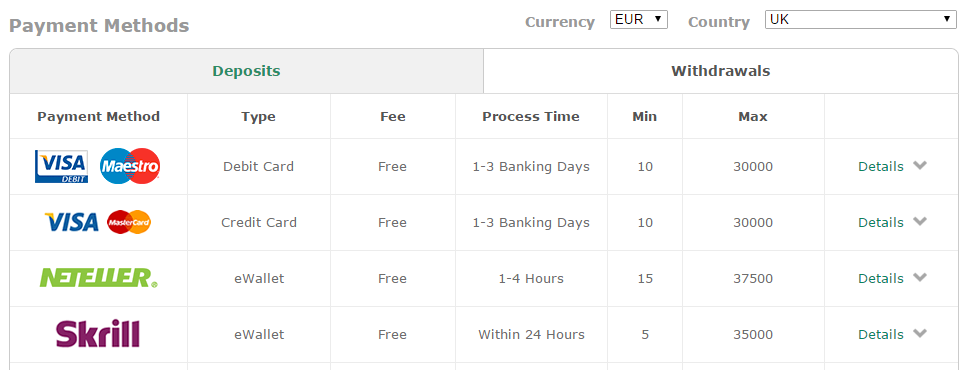Switch to the Withdrawals tab
The image size is (972, 370).
(x=720, y=71)
